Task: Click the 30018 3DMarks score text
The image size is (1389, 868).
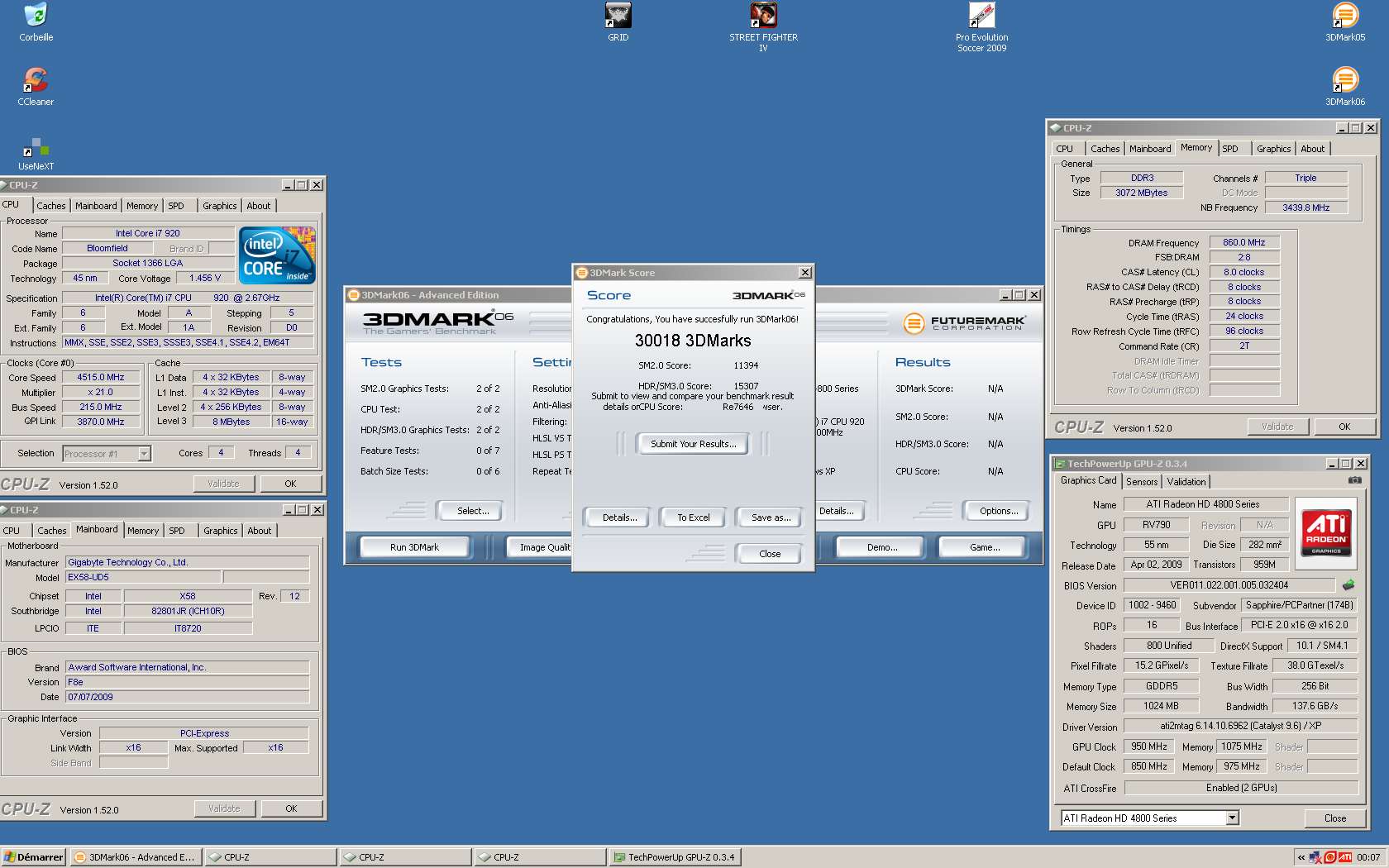Action: [693, 341]
